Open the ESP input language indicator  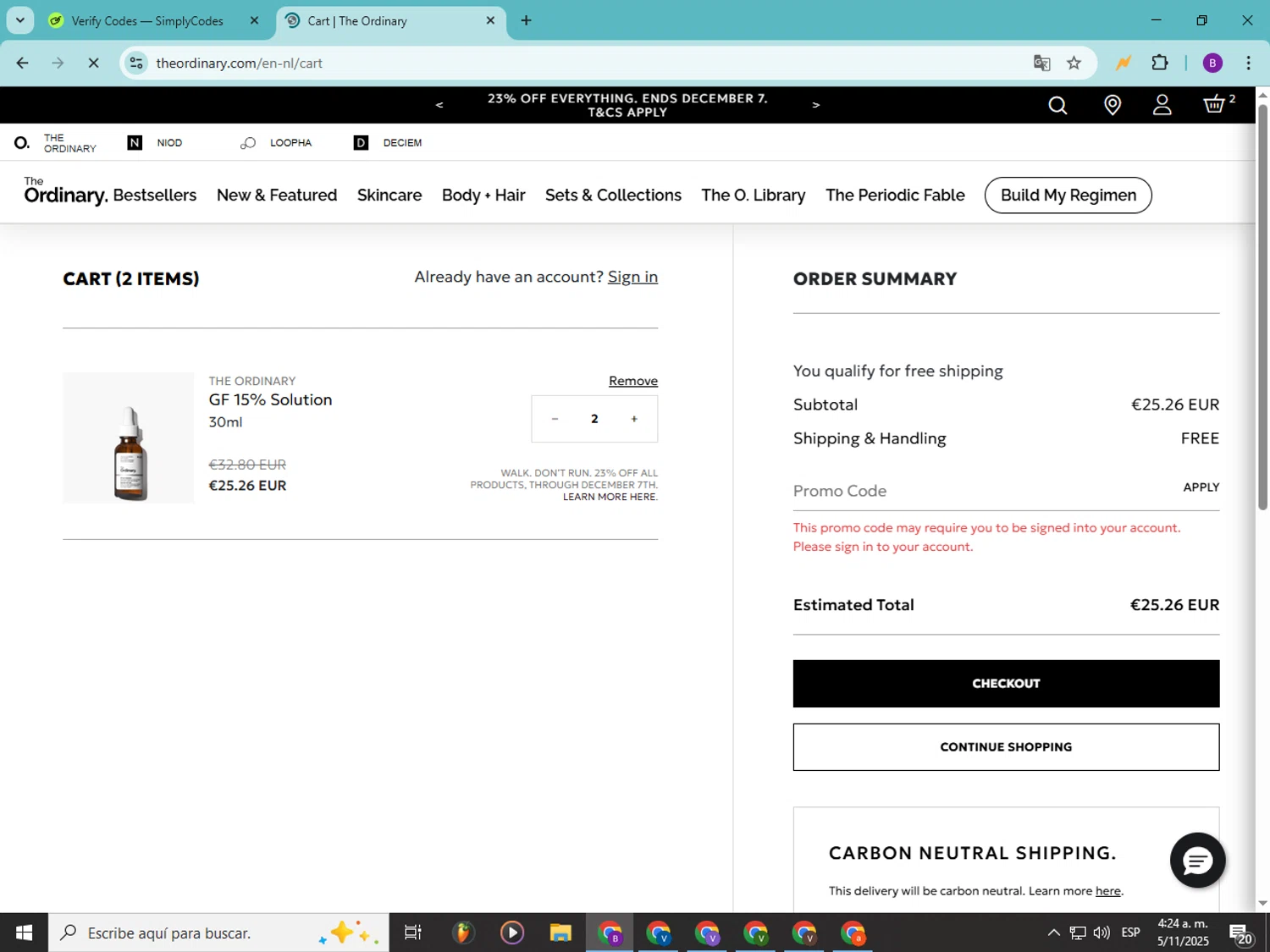1130,933
